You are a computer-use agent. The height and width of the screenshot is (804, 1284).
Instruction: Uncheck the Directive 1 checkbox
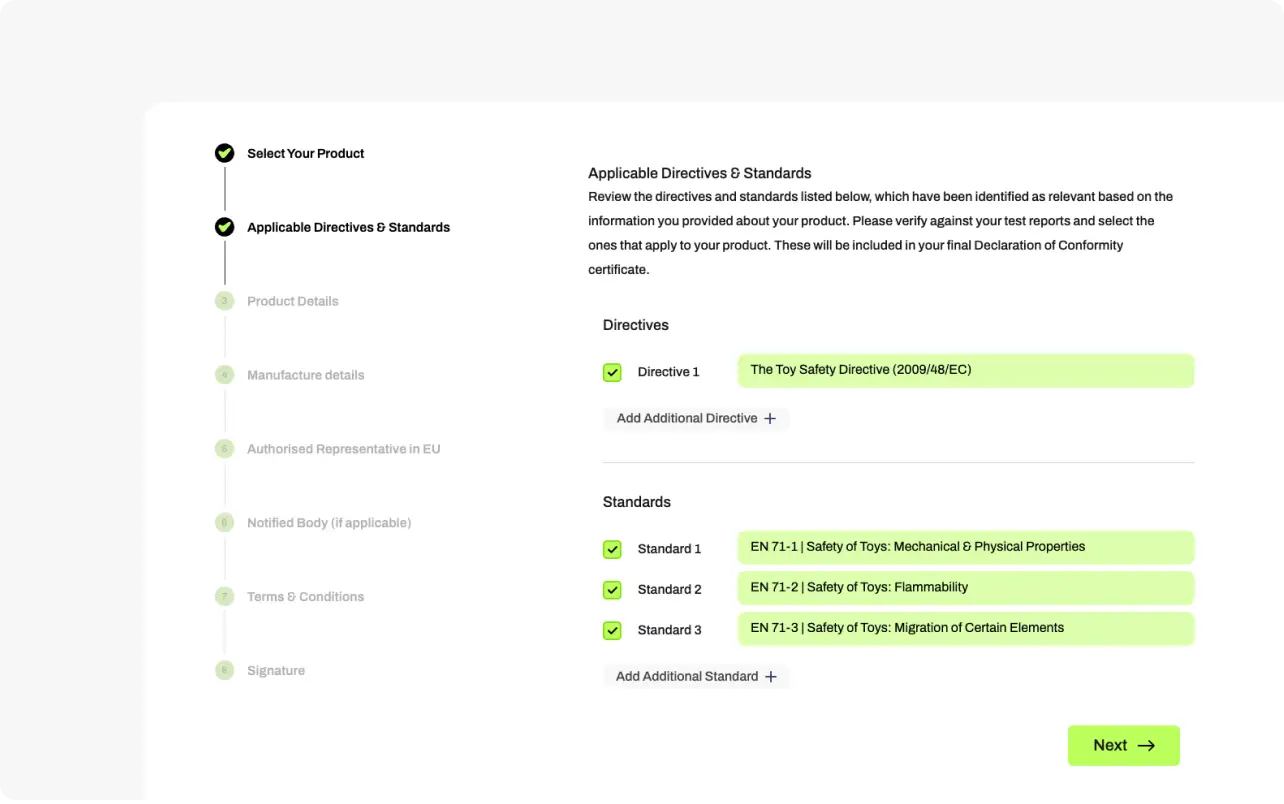click(x=612, y=372)
